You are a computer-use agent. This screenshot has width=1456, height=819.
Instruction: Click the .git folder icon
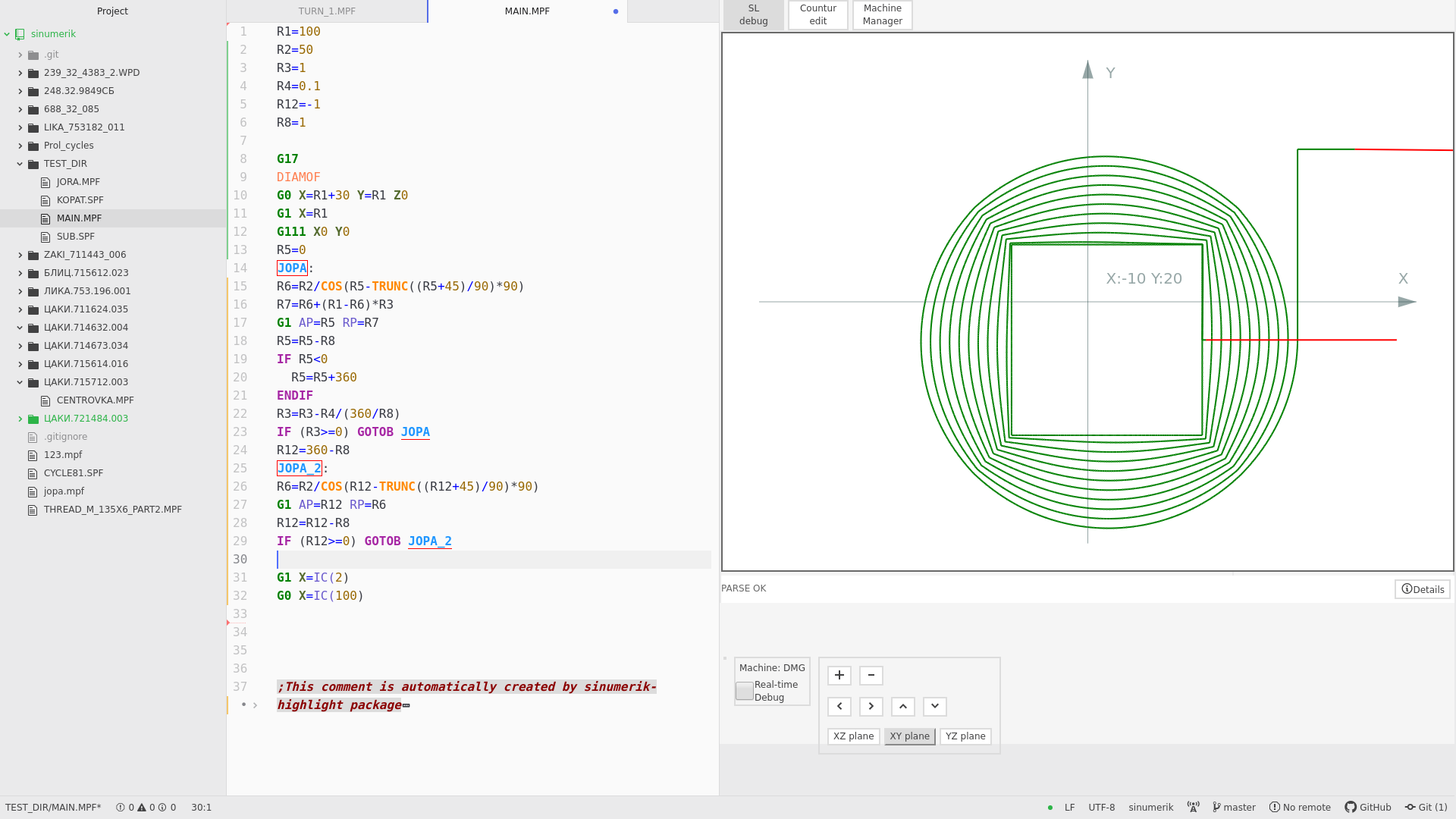point(33,55)
